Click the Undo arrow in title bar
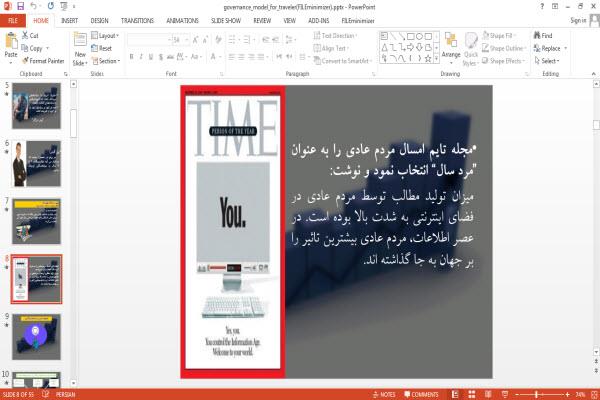The image size is (600, 400). [34, 6]
